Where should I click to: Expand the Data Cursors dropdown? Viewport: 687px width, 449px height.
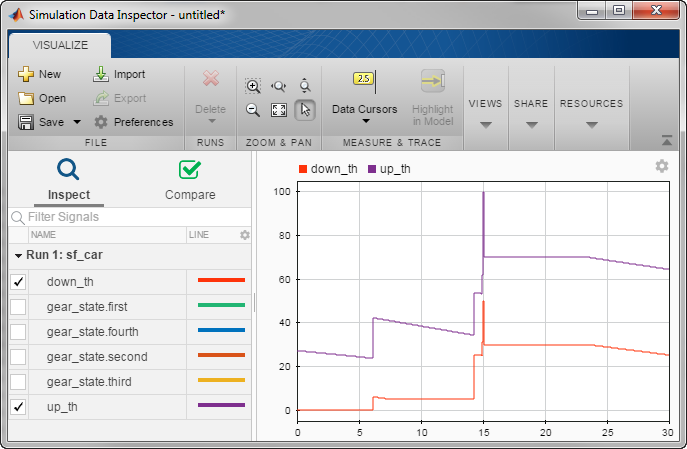click(x=365, y=121)
